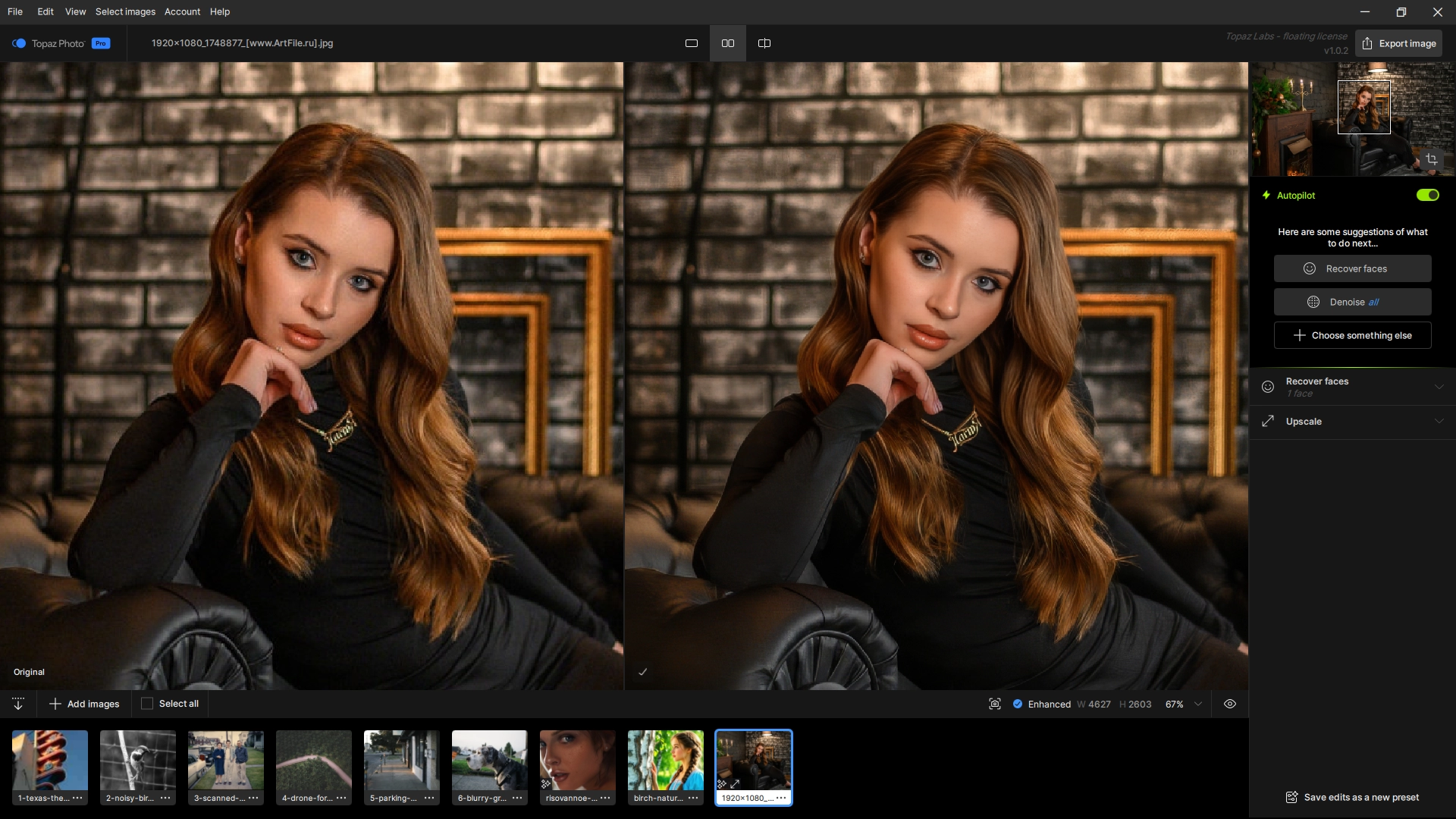This screenshot has height=819, width=1456.
Task: Select side-by-side comparison view icon
Action: point(727,43)
